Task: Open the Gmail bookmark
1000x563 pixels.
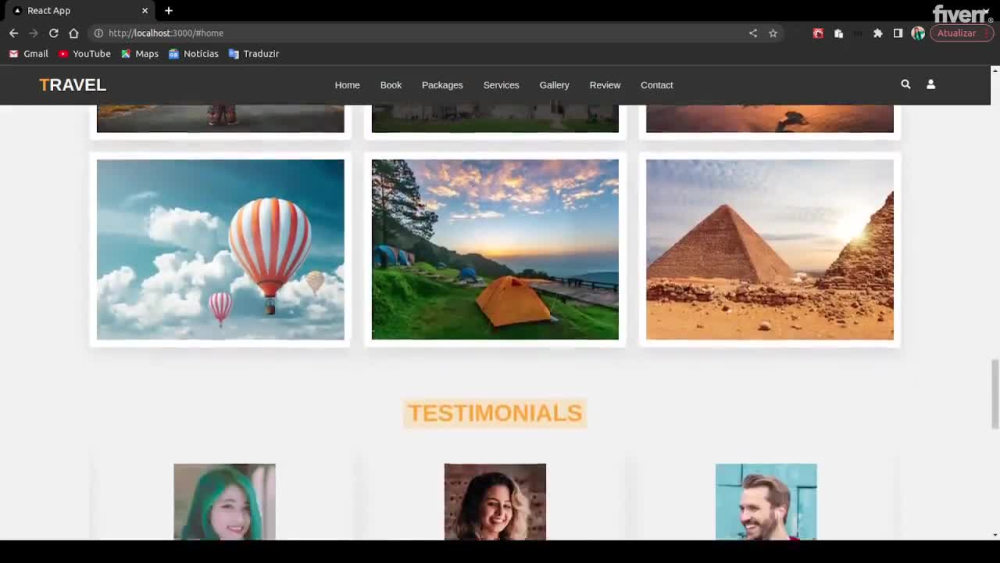Action: pos(29,54)
